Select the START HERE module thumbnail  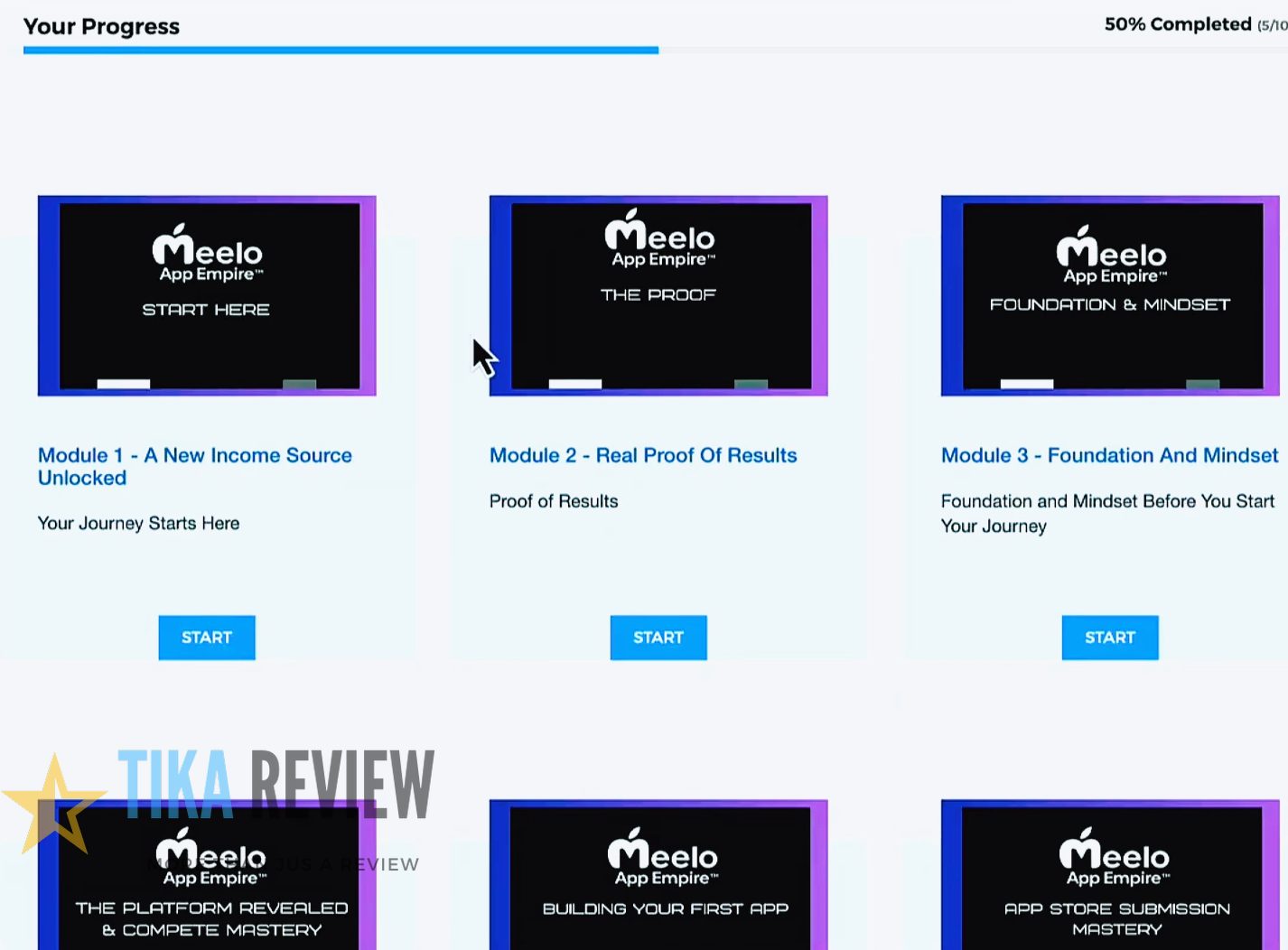coord(207,296)
